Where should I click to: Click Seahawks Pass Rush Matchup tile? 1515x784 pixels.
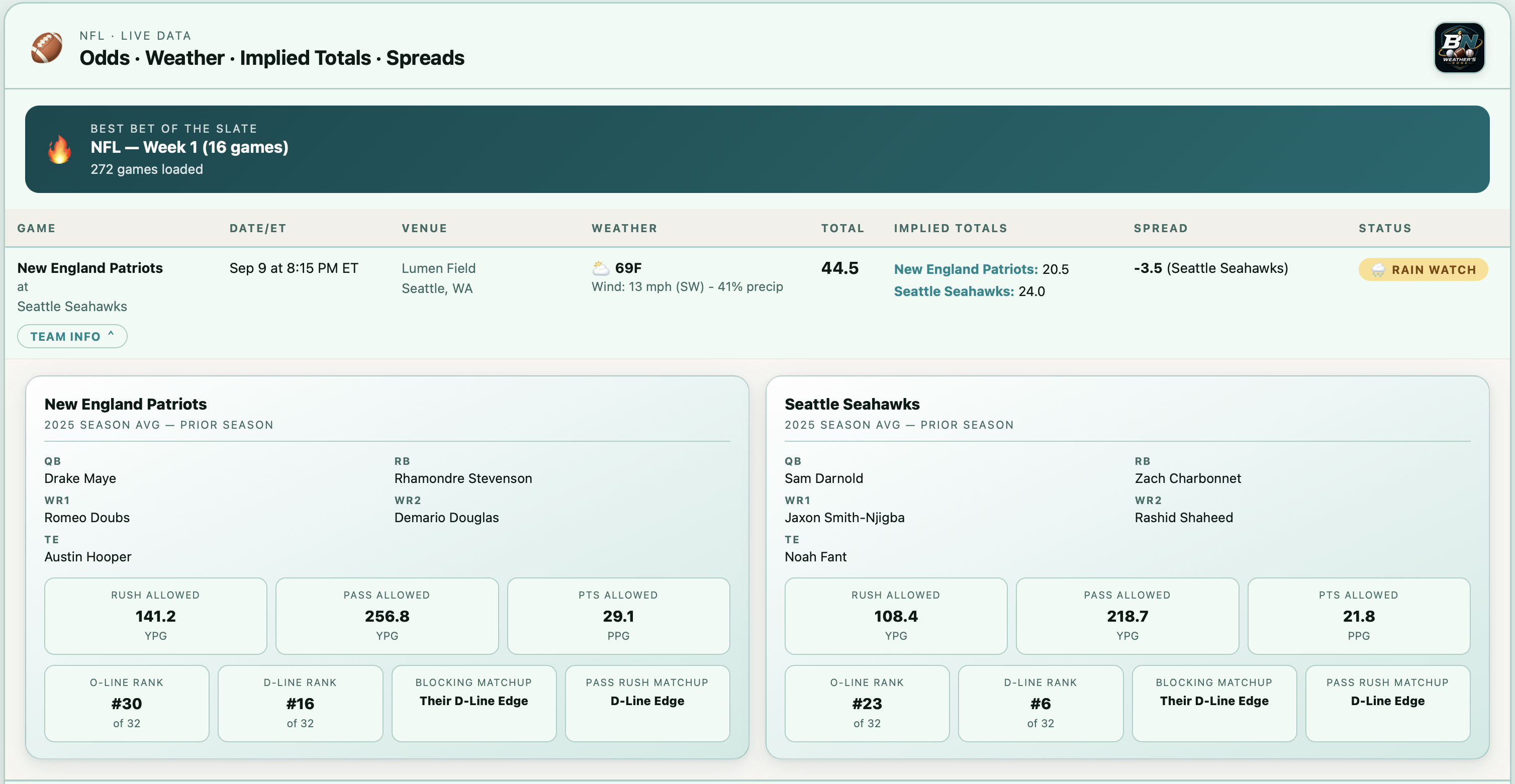1387,704
